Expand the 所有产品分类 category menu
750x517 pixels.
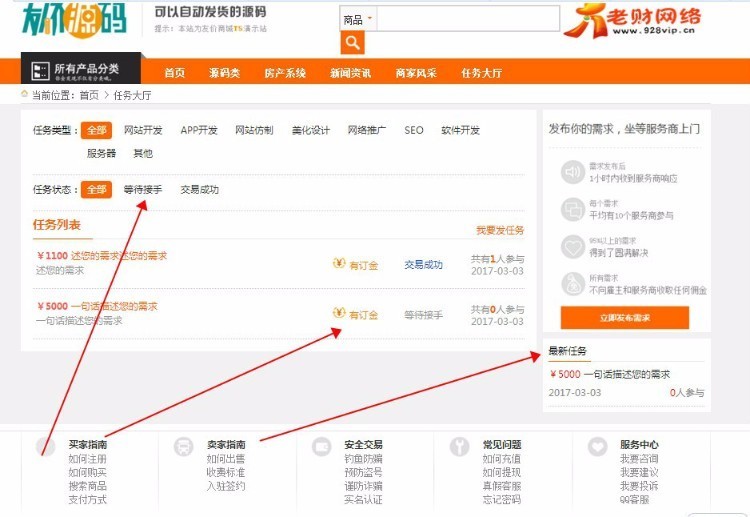[x=81, y=70]
